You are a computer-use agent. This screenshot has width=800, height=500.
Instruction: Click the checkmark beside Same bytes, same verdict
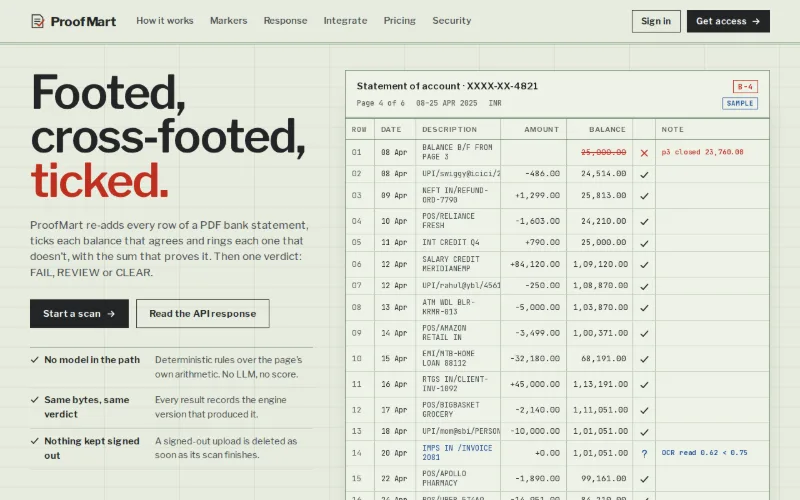tap(35, 399)
